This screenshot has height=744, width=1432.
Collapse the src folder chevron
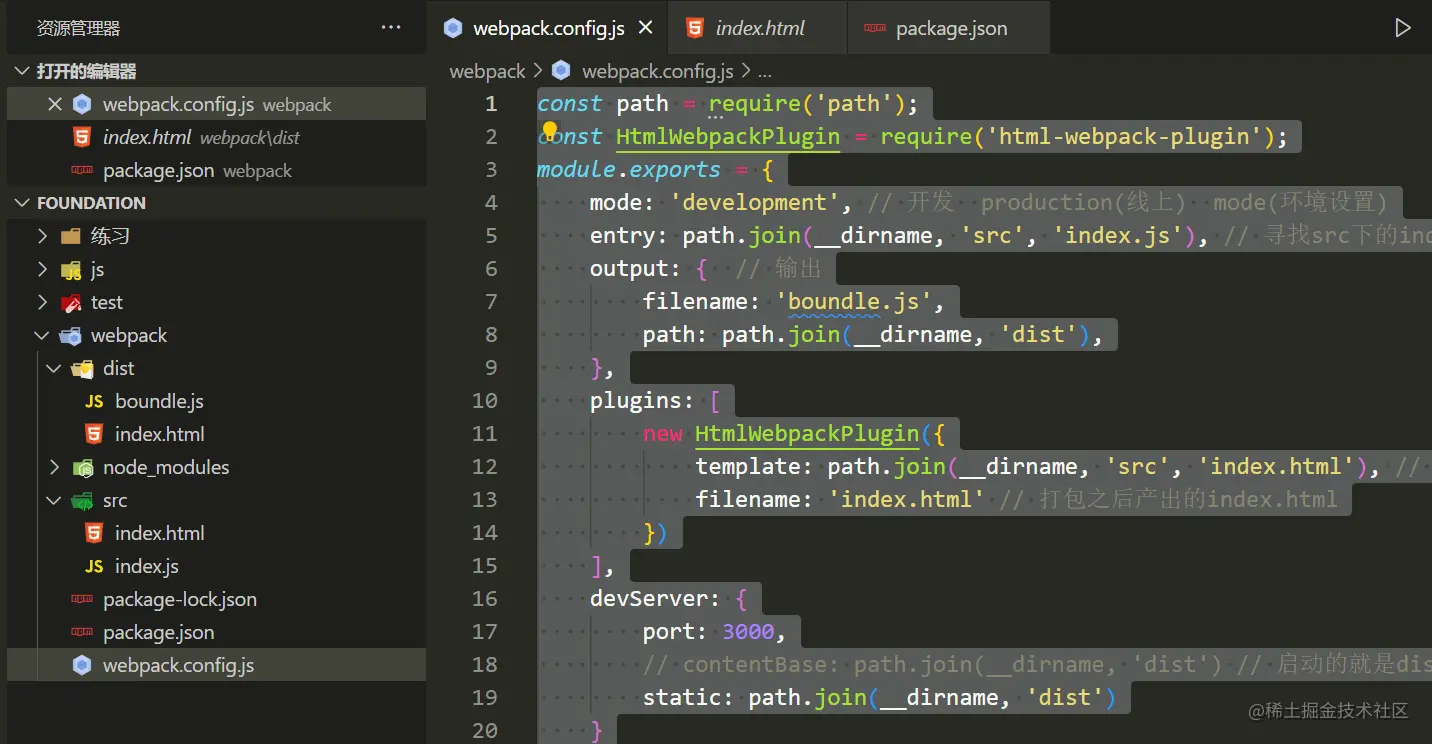pyautogui.click(x=54, y=501)
